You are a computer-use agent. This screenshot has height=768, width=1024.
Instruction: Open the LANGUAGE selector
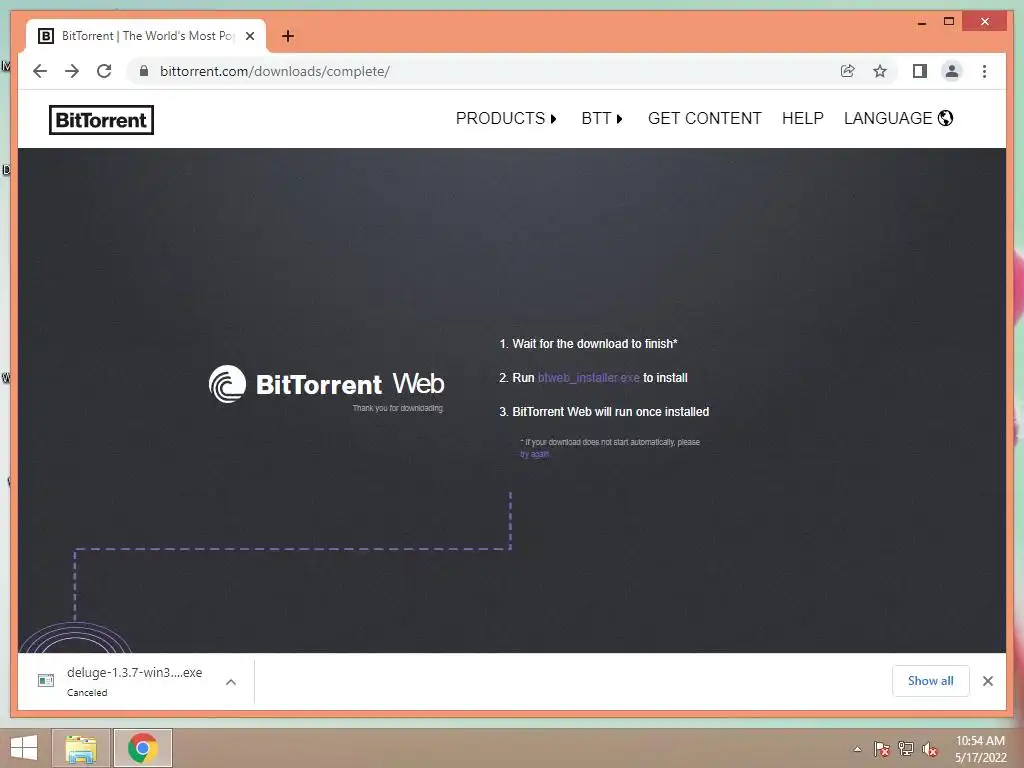(899, 118)
